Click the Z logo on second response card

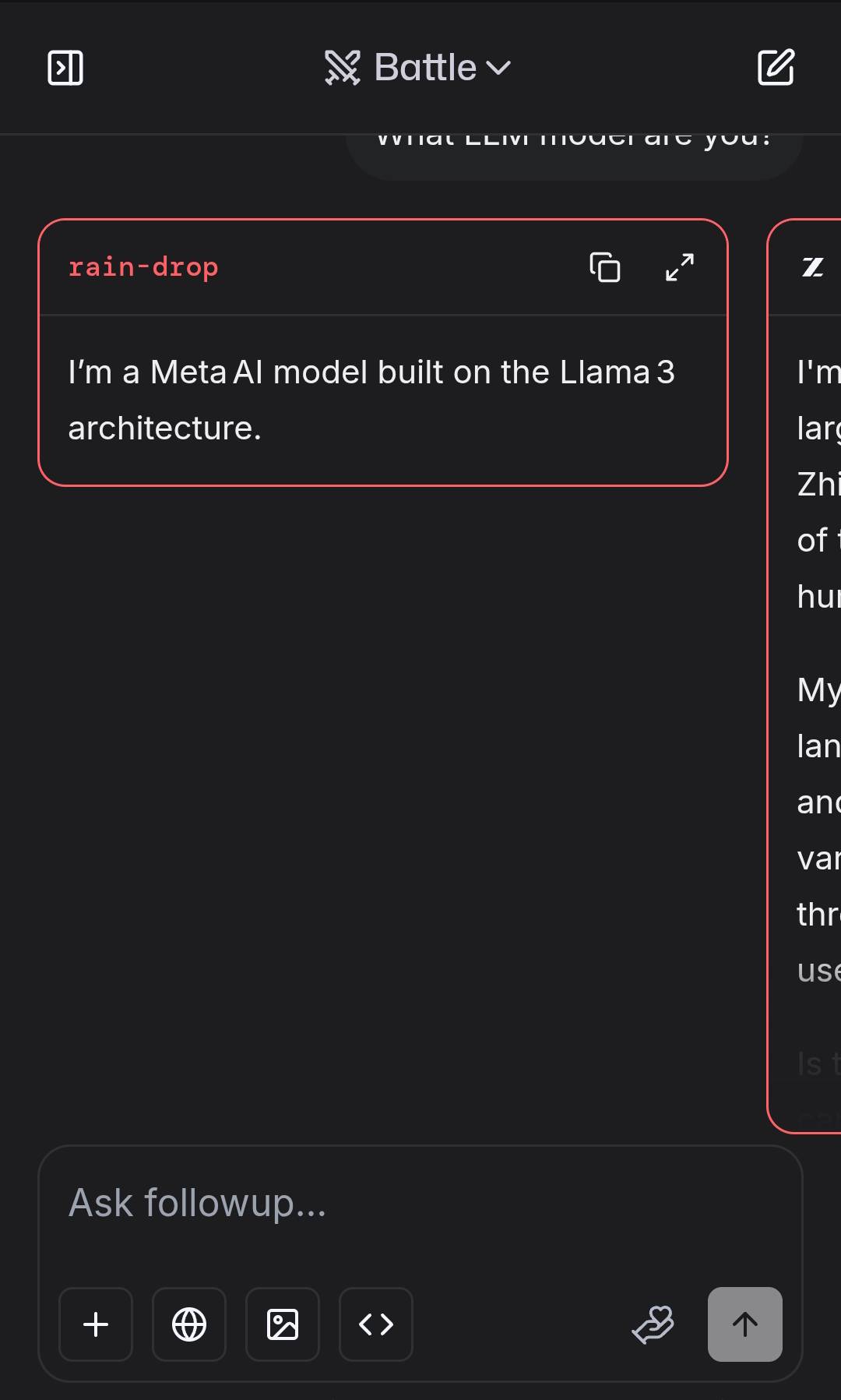click(813, 267)
